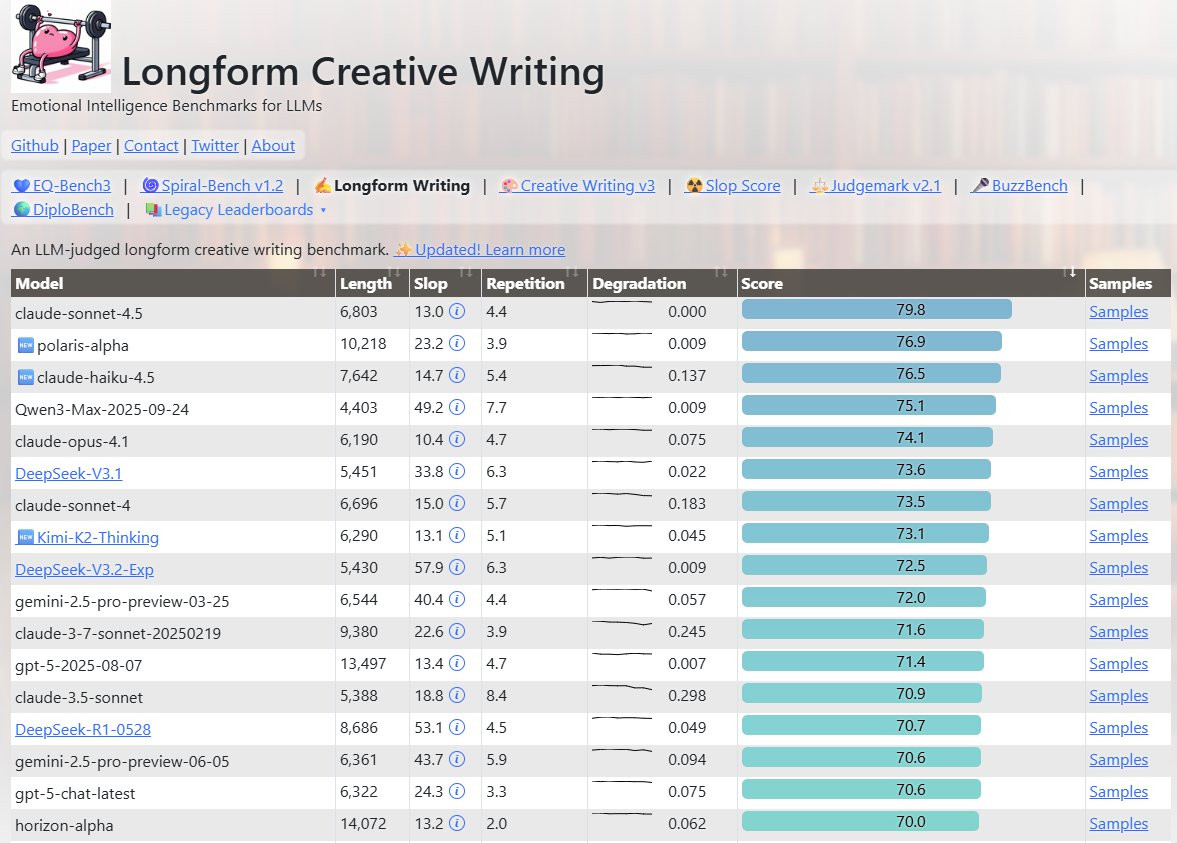Open the About link
1177x843 pixels.
[x=273, y=146]
